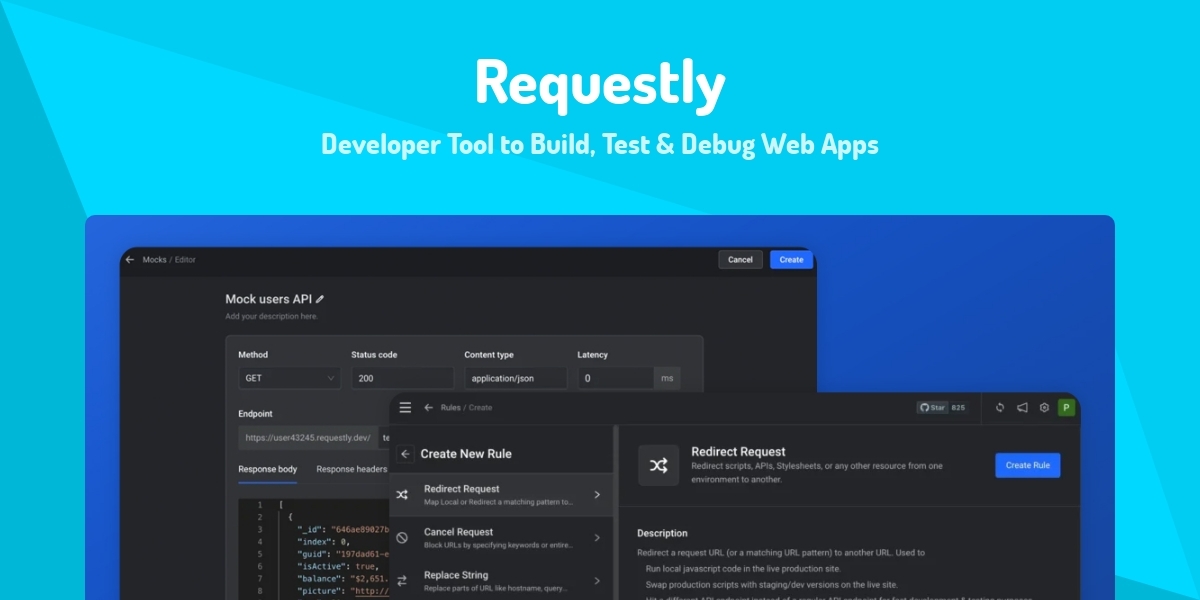
Task: Open the hamburger menu in Rules window
Action: coord(405,407)
